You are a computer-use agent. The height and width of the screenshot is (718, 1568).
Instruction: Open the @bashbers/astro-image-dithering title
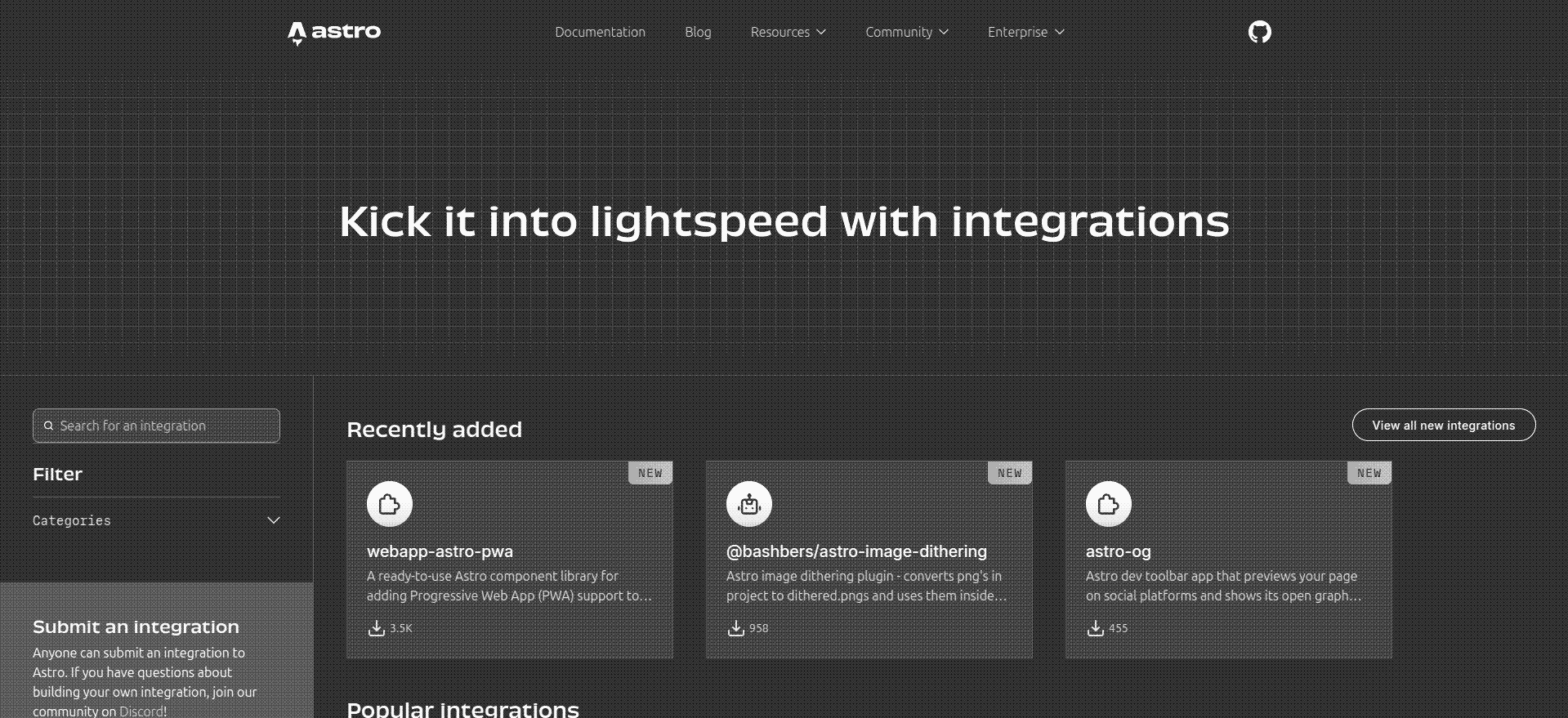[856, 551]
